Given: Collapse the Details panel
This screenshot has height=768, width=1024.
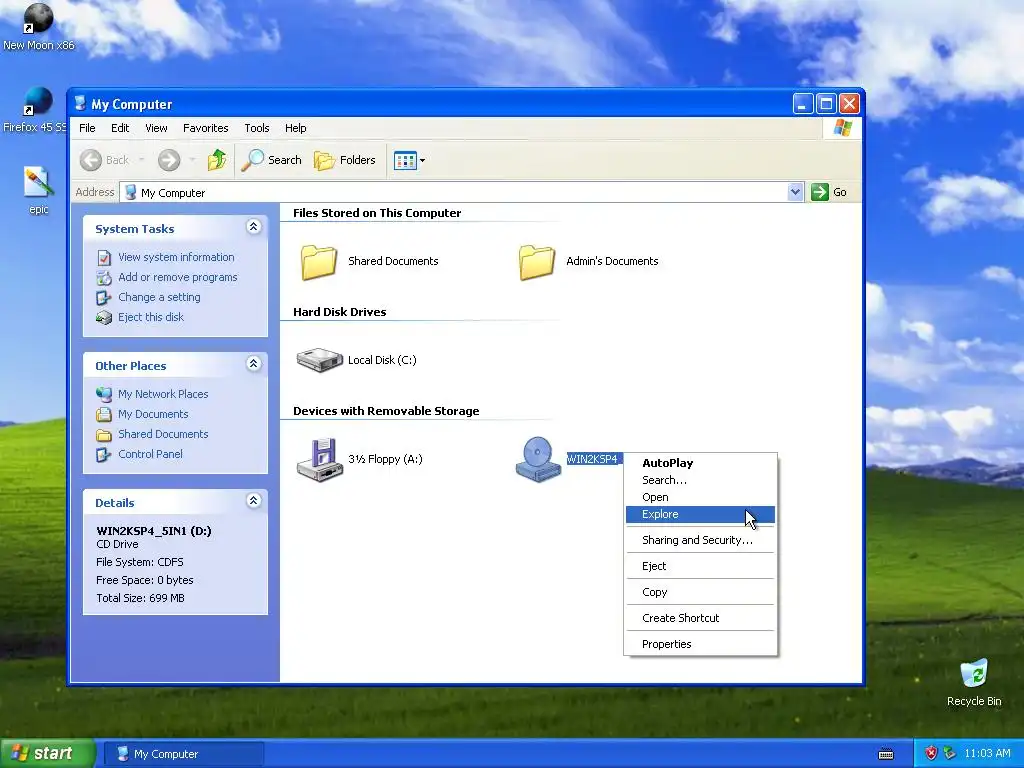Looking at the screenshot, I should click(253, 501).
